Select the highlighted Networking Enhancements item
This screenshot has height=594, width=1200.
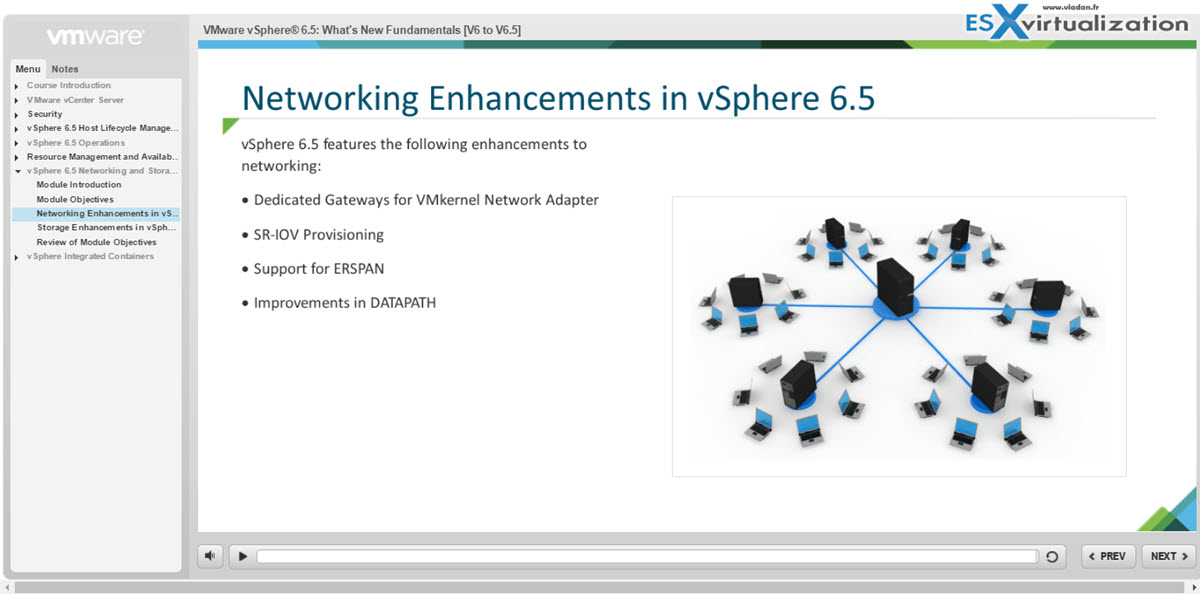(96, 214)
